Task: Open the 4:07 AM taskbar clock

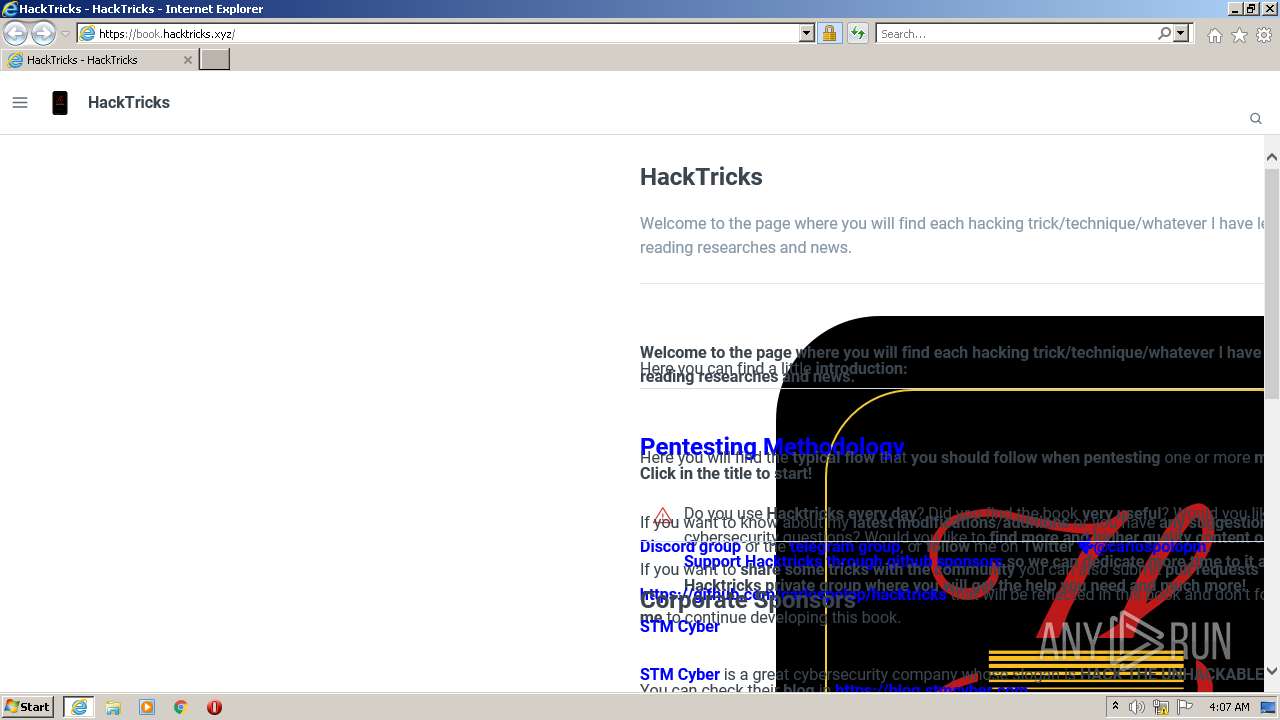Action: click(x=1229, y=707)
